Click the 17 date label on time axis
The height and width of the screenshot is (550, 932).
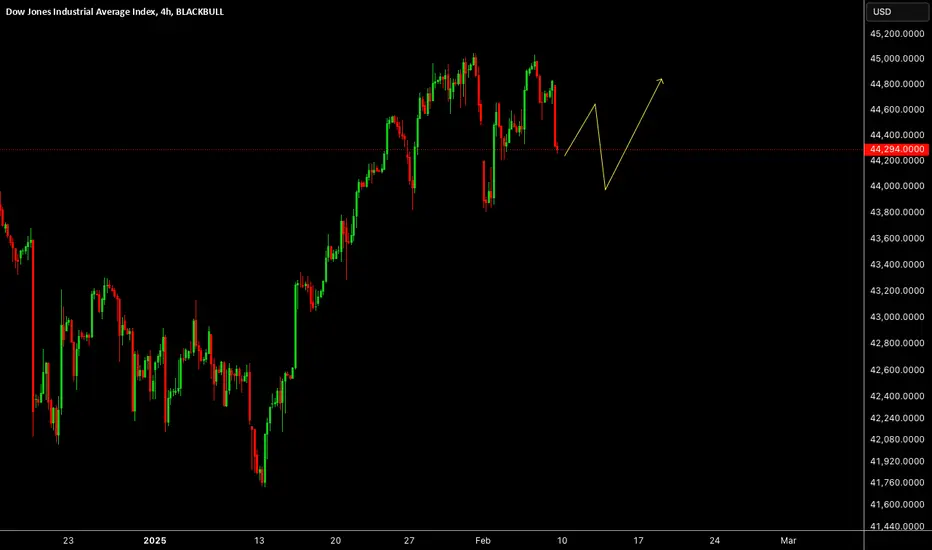pos(638,540)
